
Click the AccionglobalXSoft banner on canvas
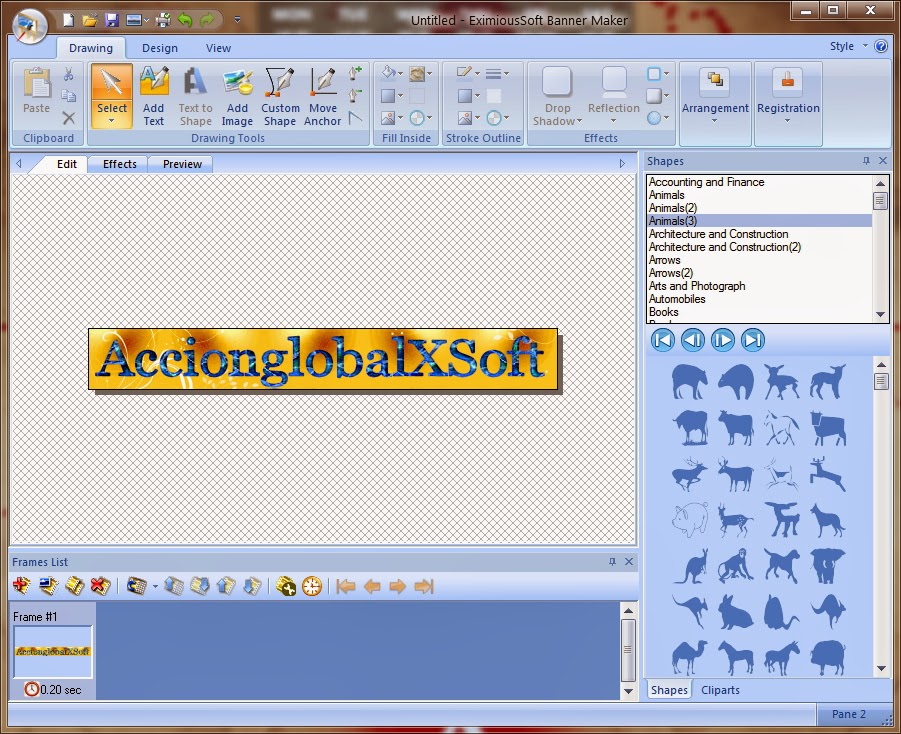323,359
